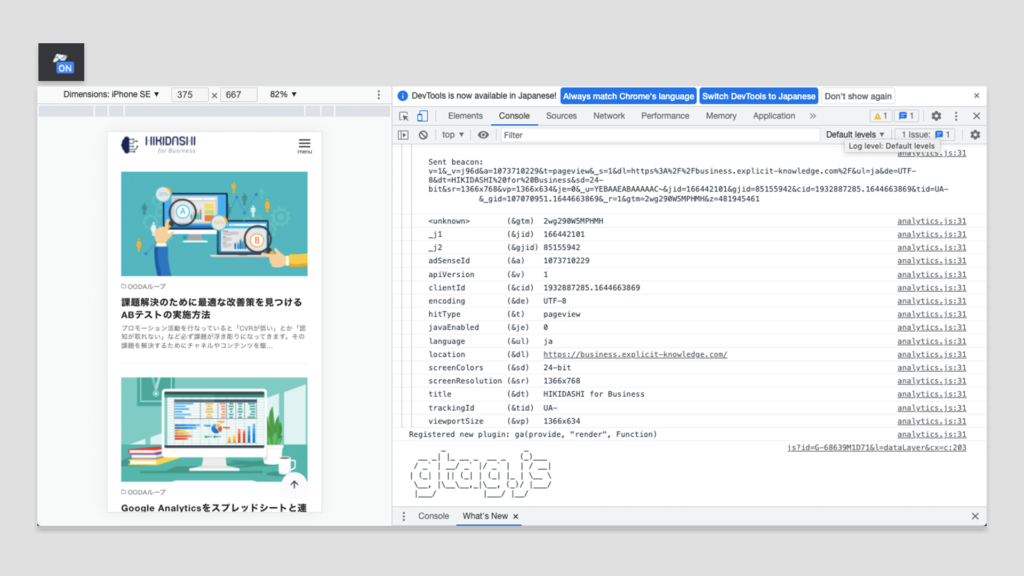Click the scroll-to-top arrow on the webpage
Screen dimensions: 1024x576
point(294,485)
